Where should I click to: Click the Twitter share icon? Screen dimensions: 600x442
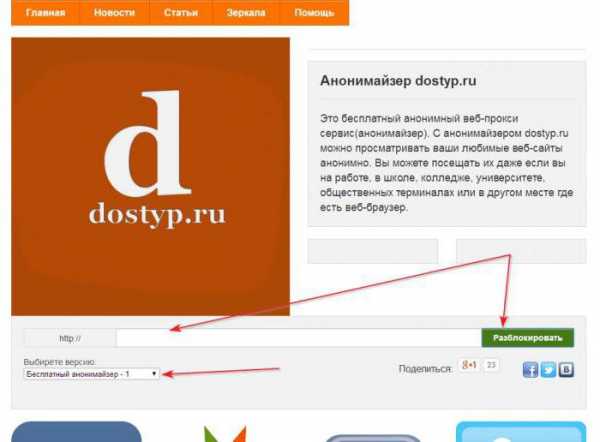tap(548, 370)
